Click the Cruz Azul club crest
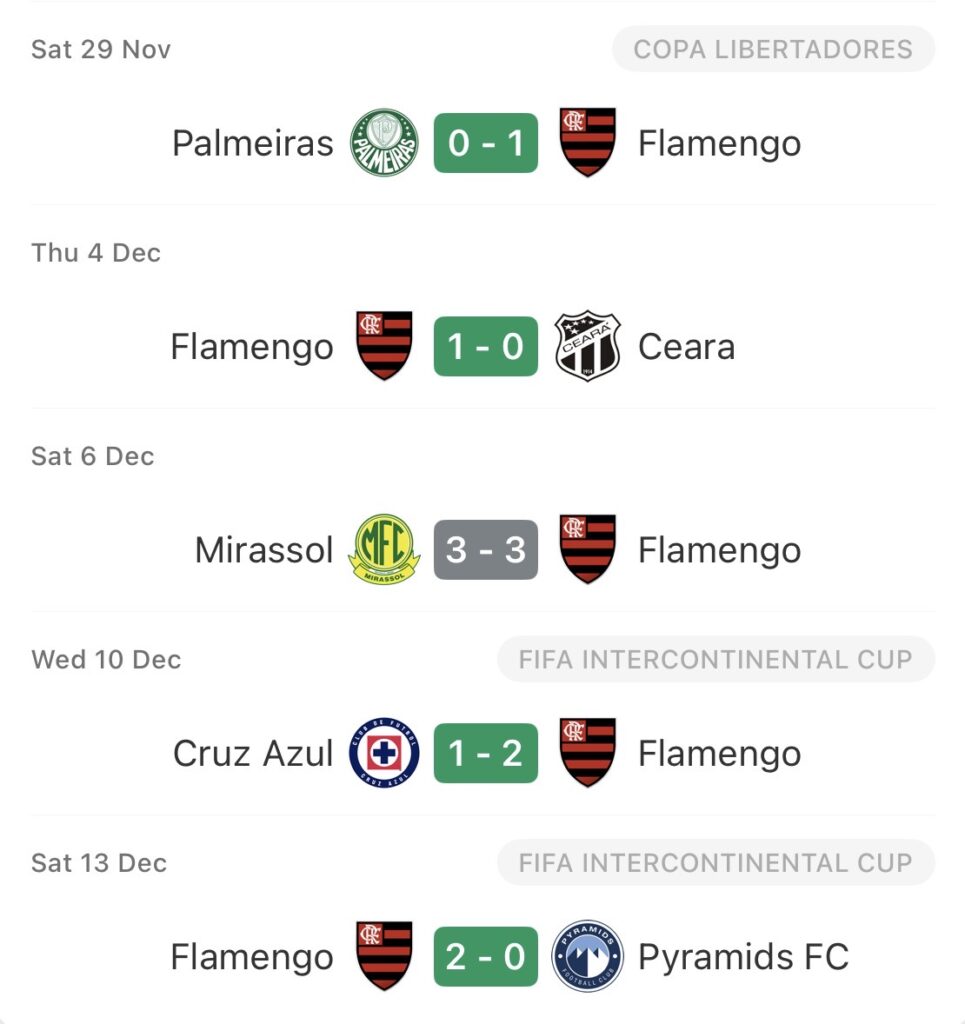The image size is (965, 1024). 384,753
